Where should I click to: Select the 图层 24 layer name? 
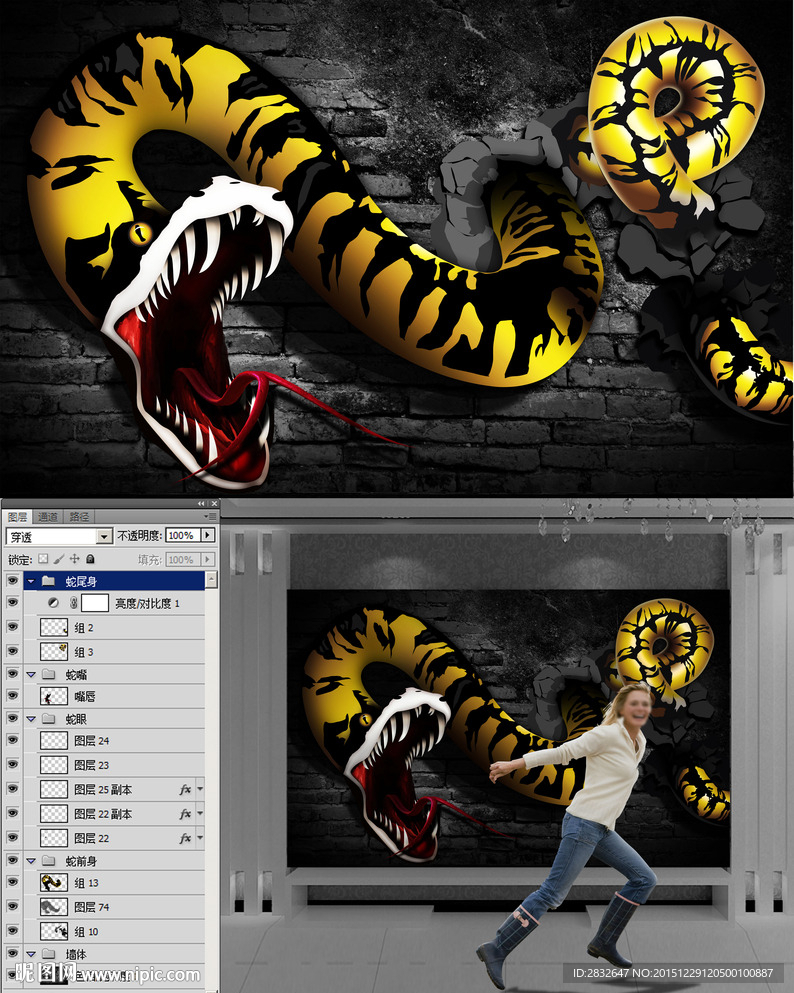pyautogui.click(x=92, y=740)
